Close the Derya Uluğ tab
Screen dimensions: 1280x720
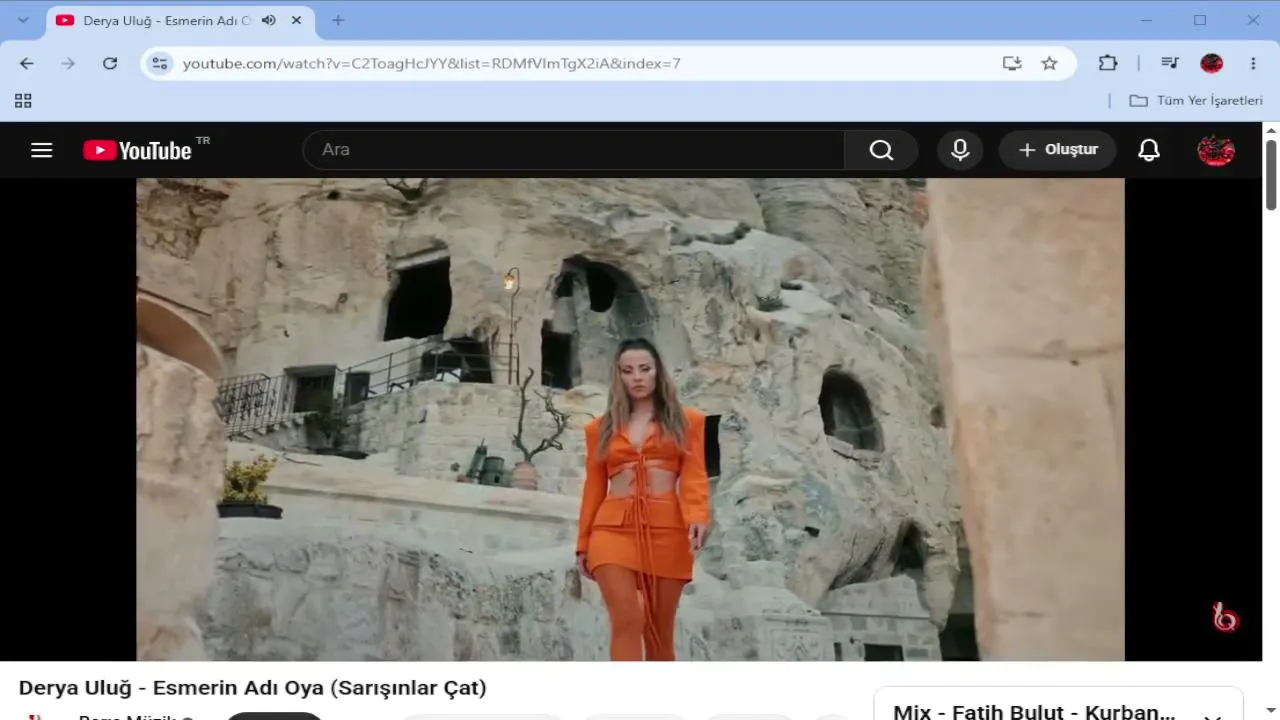pos(296,20)
